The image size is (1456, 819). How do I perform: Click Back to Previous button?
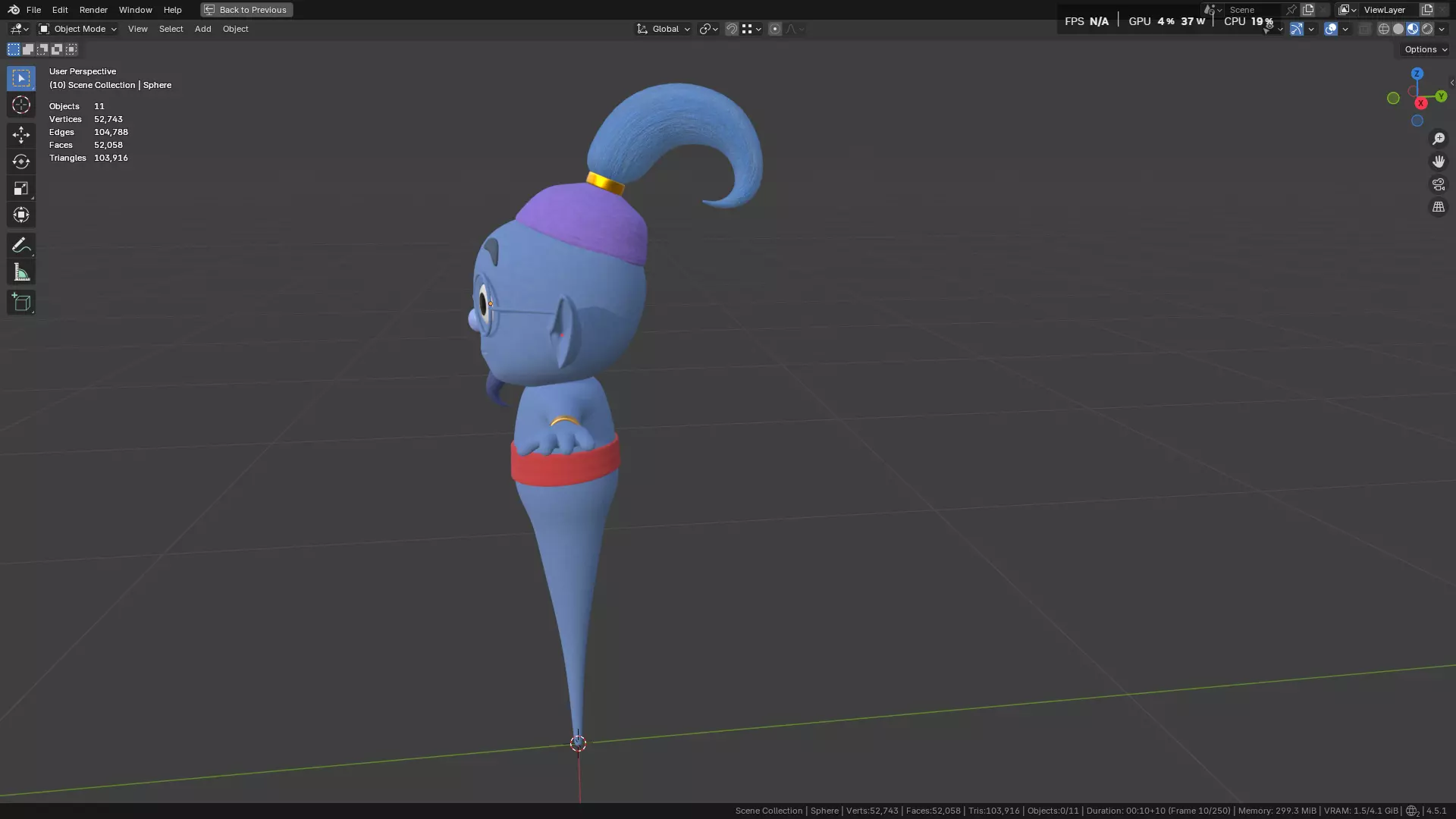point(246,10)
